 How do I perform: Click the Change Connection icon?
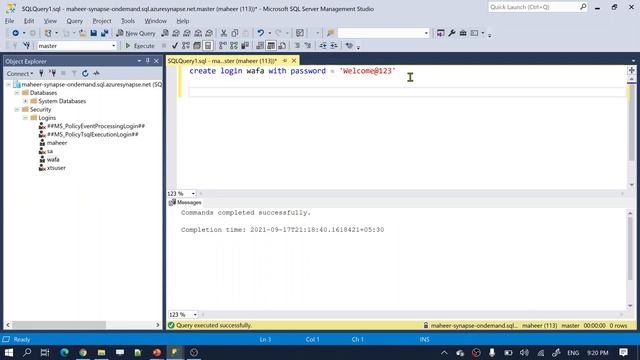27,46
